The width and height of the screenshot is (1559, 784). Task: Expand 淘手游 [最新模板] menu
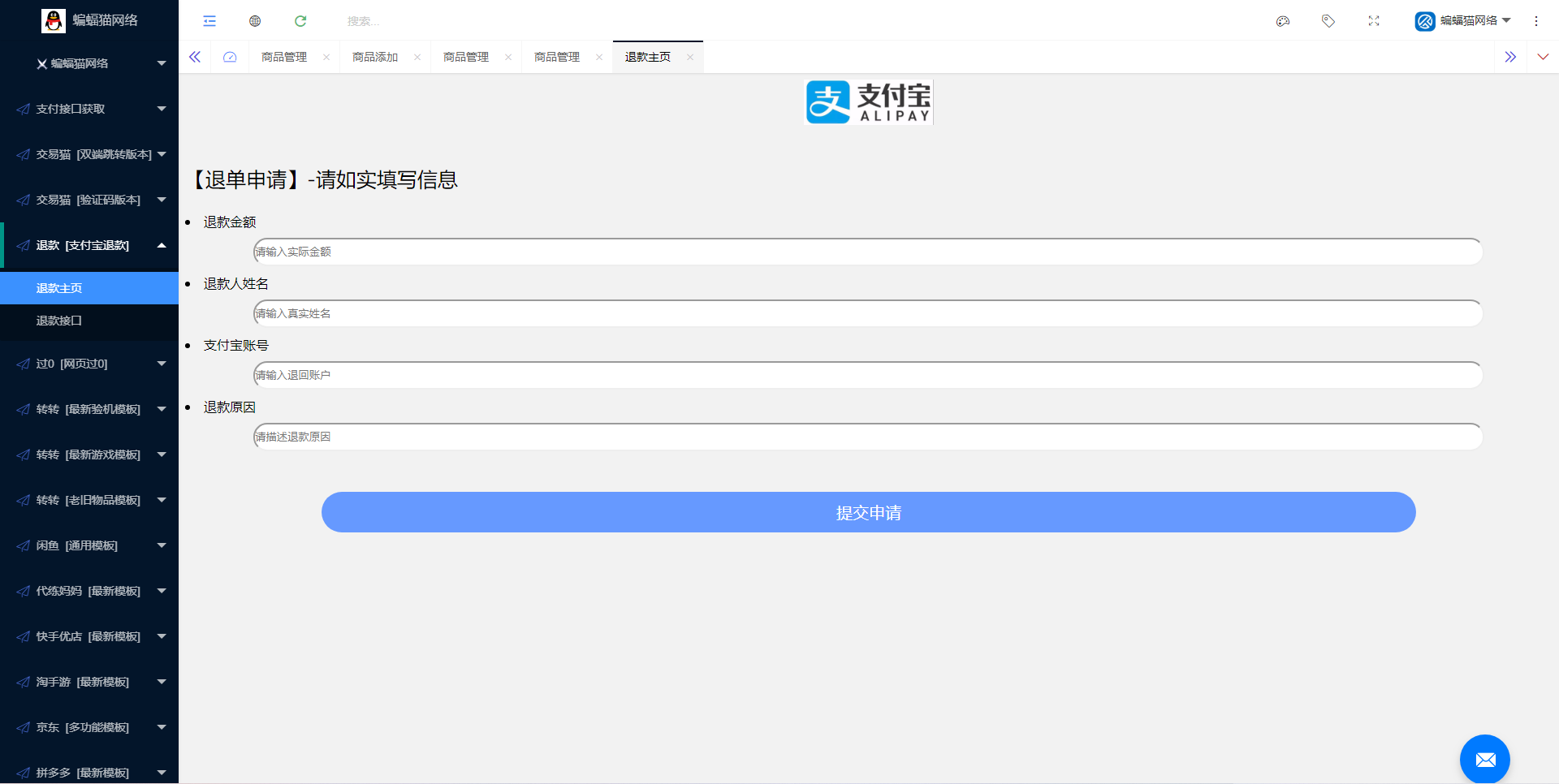pos(89,682)
